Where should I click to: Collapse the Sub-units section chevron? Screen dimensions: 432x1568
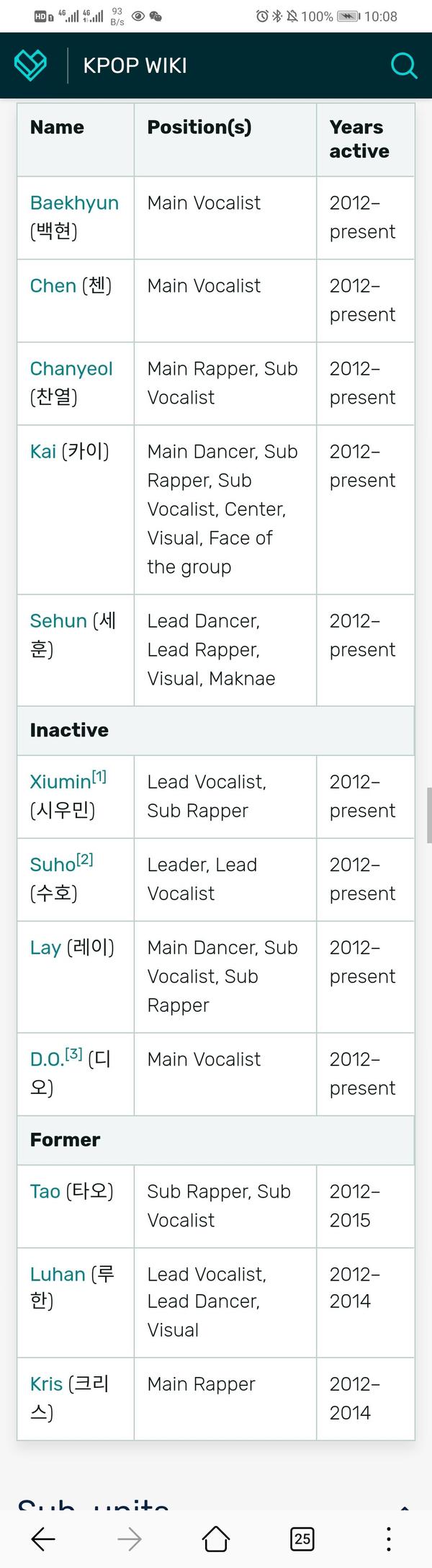click(405, 1507)
